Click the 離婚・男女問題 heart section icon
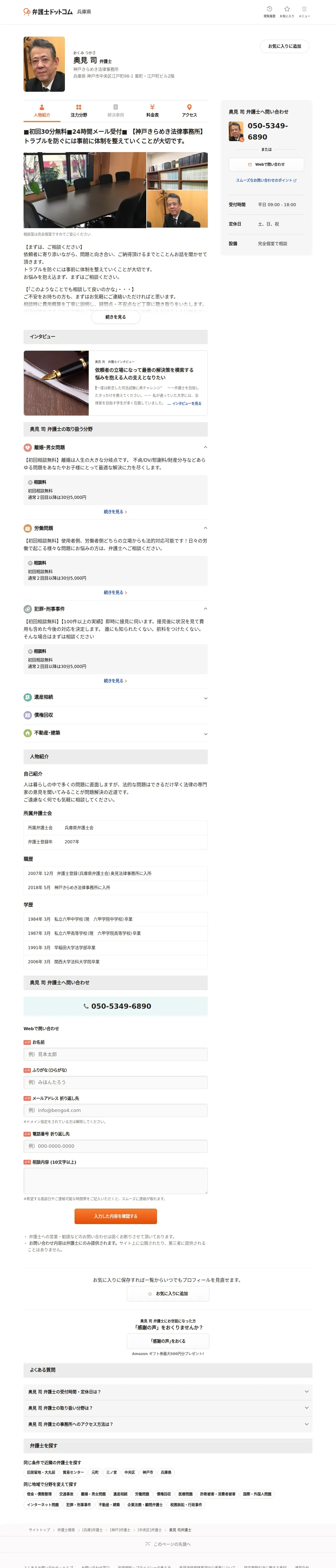 coord(27,447)
